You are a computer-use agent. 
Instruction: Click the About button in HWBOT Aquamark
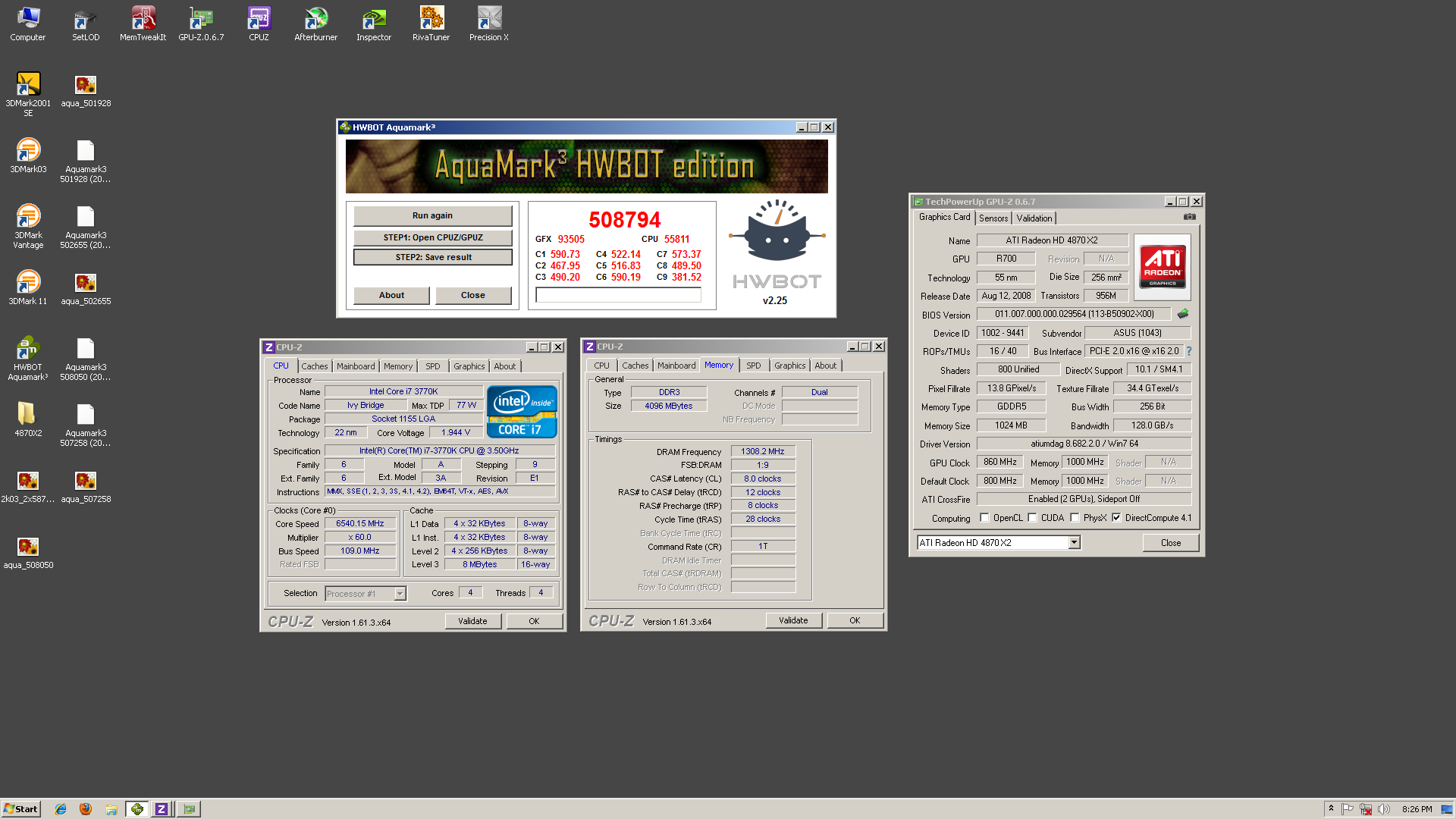[x=391, y=295]
